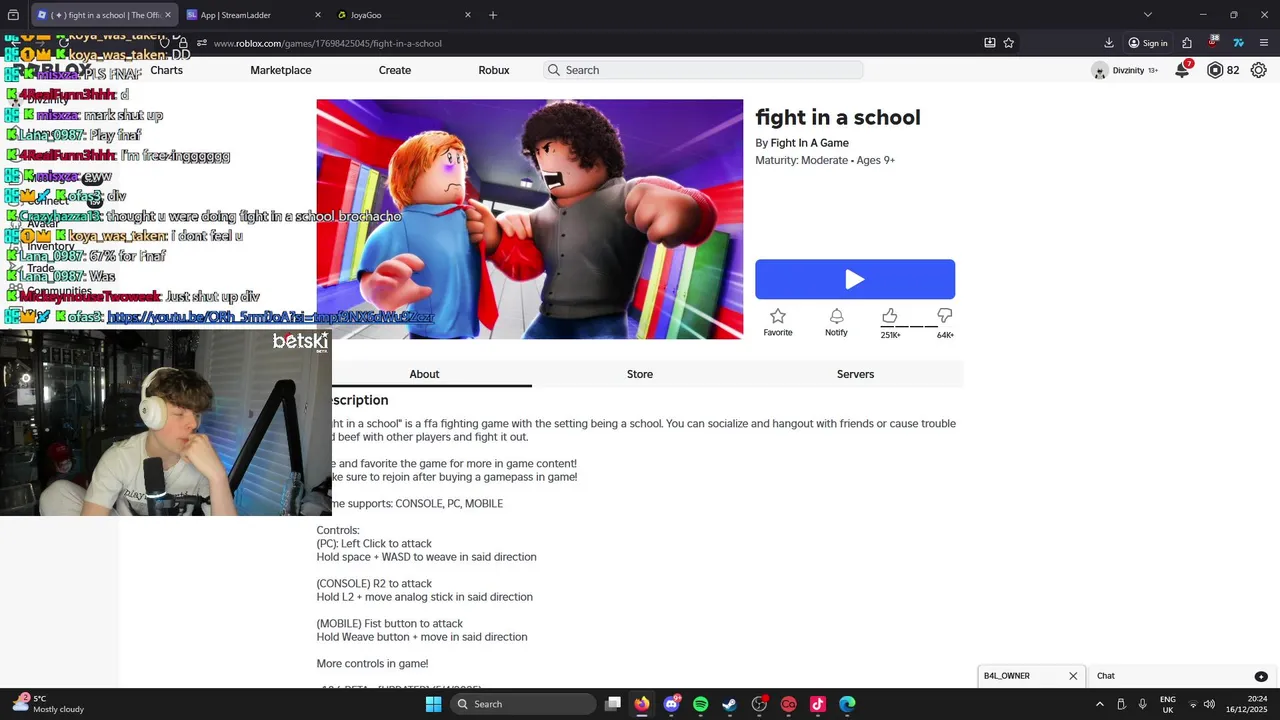Image resolution: width=1280 pixels, height=720 pixels.
Task: Bookmark this page with star icon
Action: (1009, 43)
